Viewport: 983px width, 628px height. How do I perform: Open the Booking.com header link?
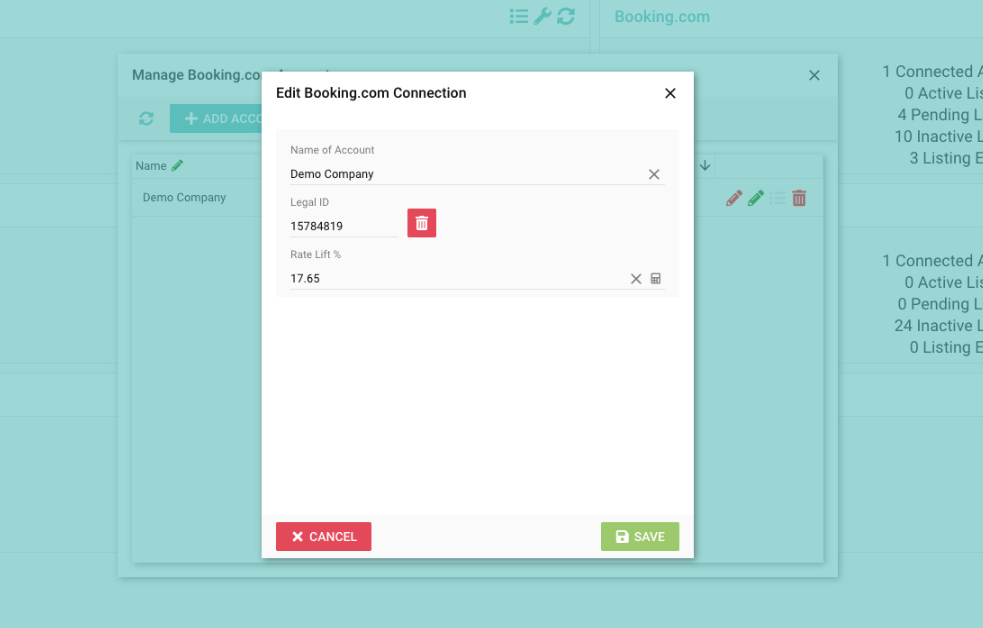coord(662,17)
